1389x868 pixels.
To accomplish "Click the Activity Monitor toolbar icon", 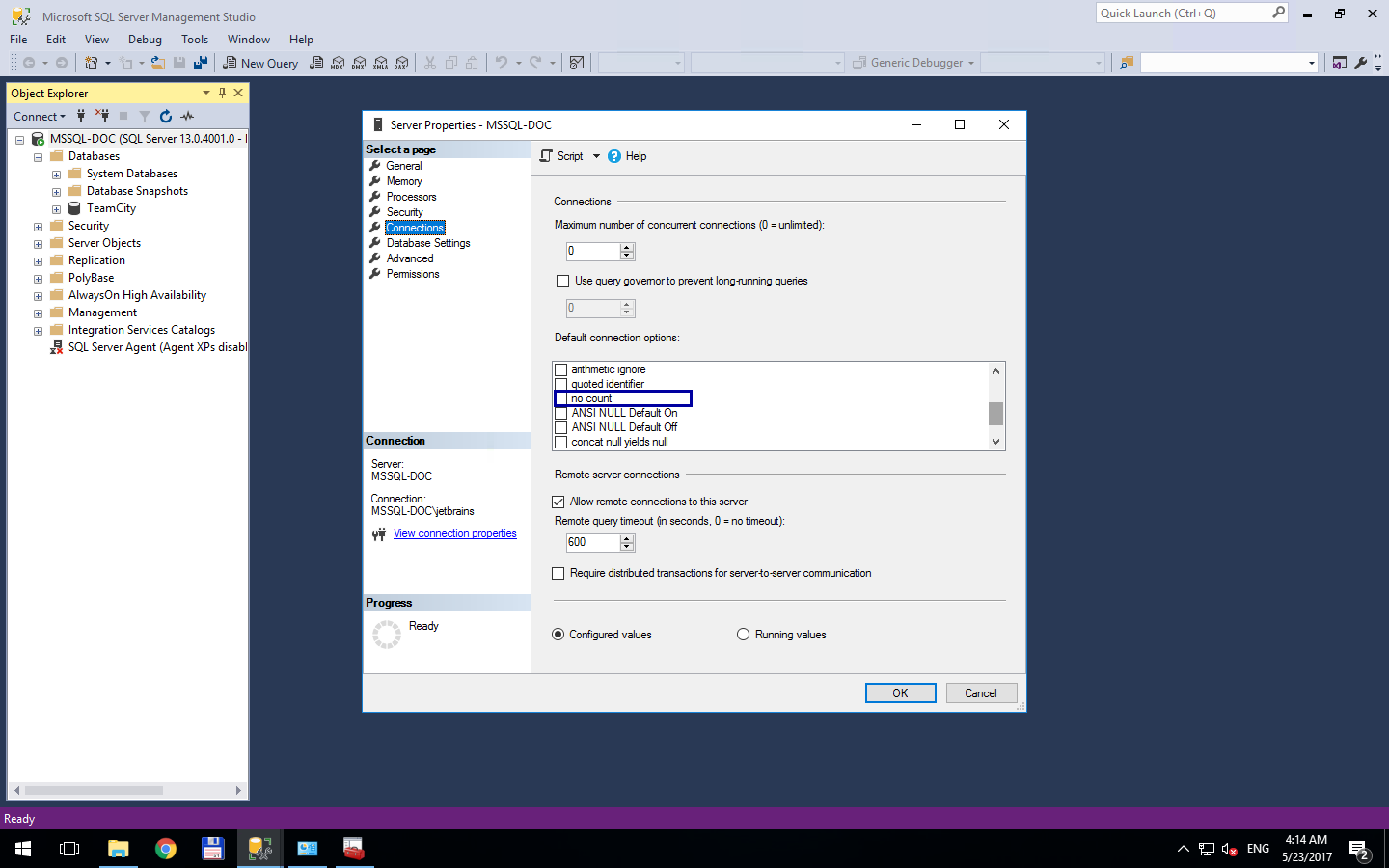I will 577,63.
